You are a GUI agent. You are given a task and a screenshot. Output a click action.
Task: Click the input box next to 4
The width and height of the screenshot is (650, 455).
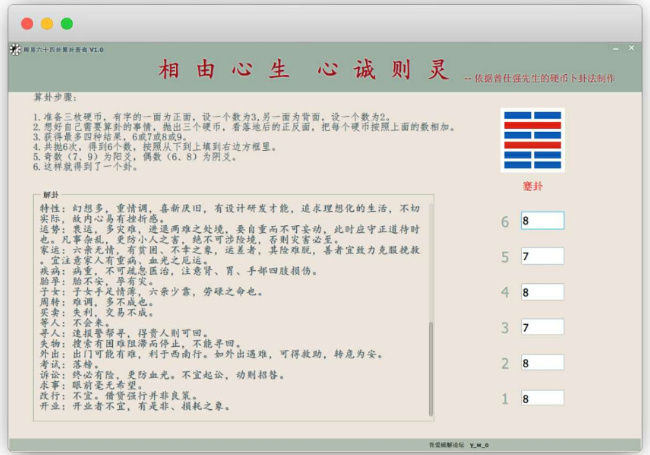click(x=542, y=292)
